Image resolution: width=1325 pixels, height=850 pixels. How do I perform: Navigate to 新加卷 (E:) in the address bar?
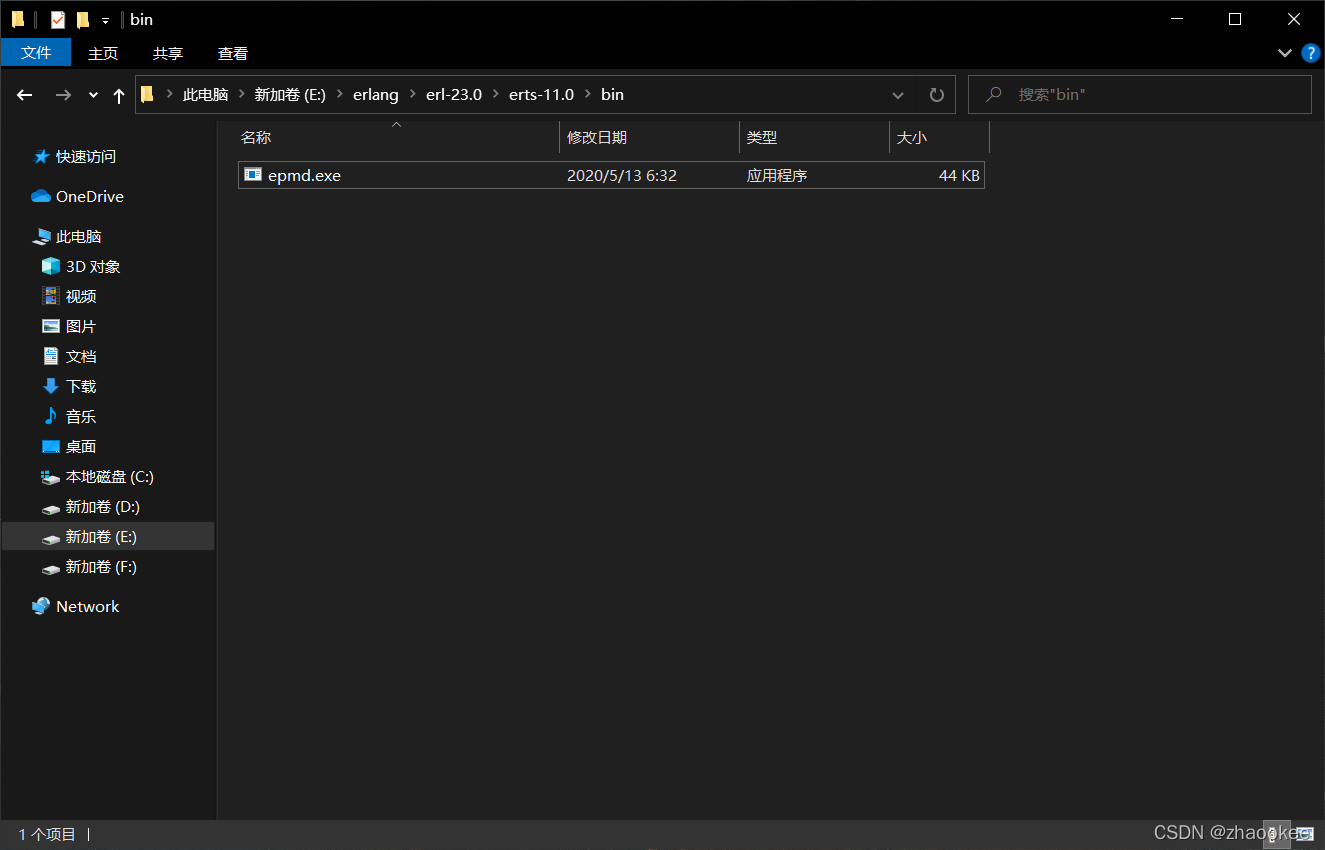290,95
